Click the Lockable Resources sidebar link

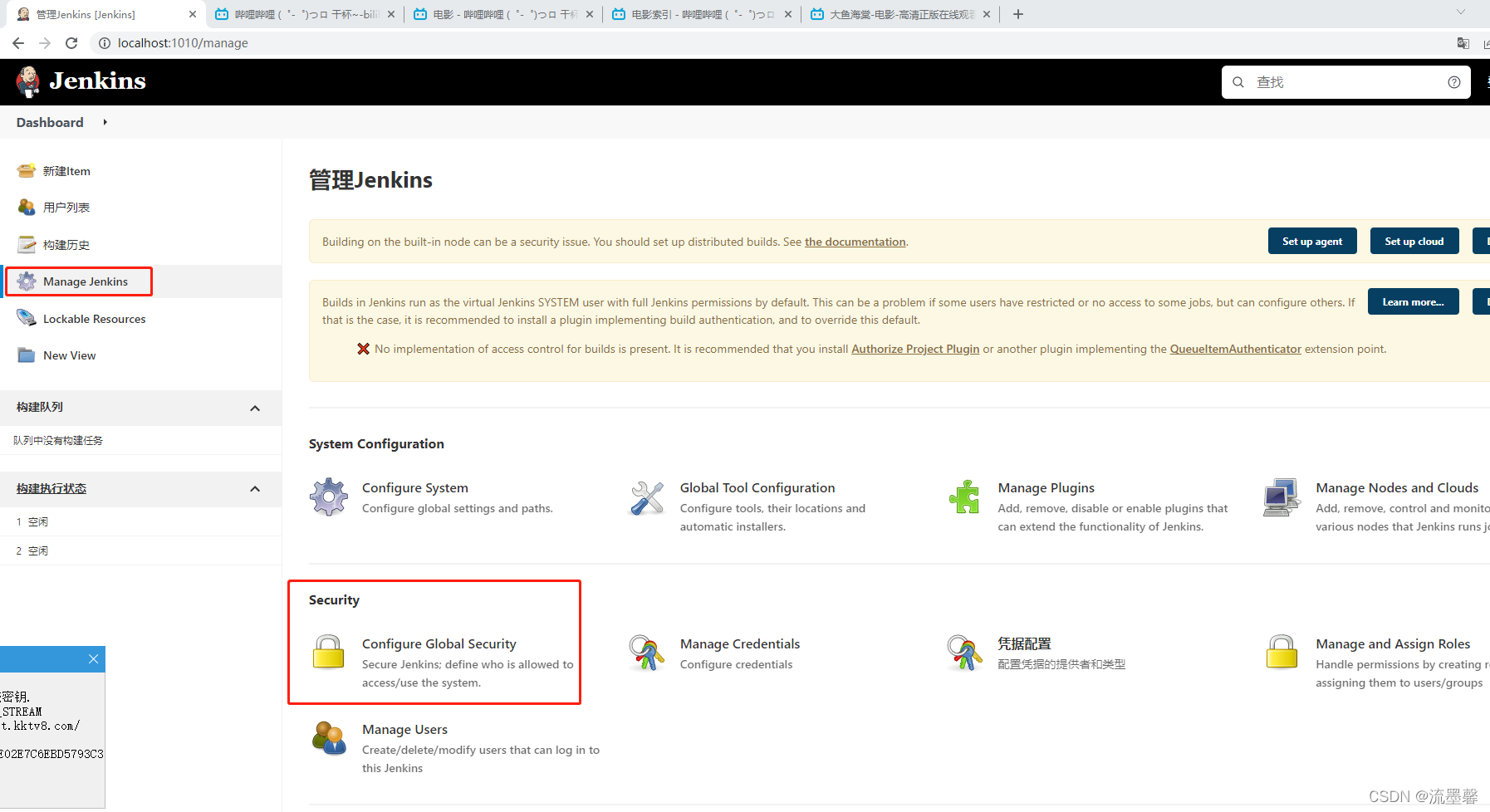pyautogui.click(x=94, y=319)
